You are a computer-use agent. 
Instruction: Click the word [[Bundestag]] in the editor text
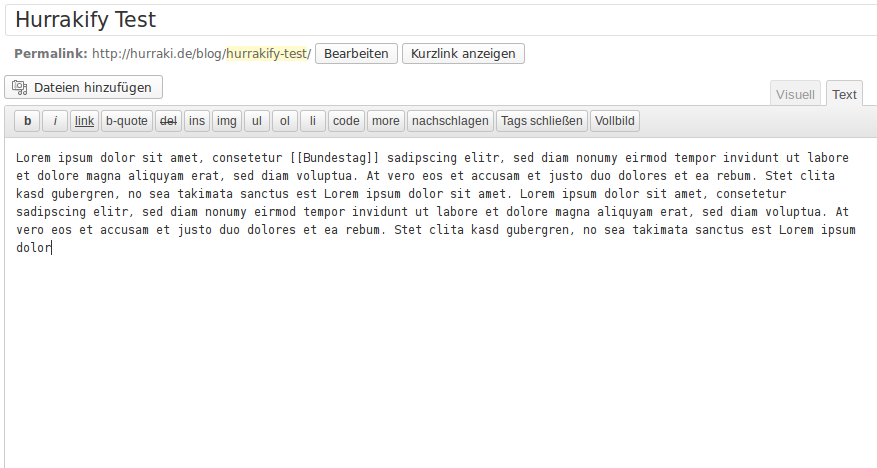(x=334, y=158)
